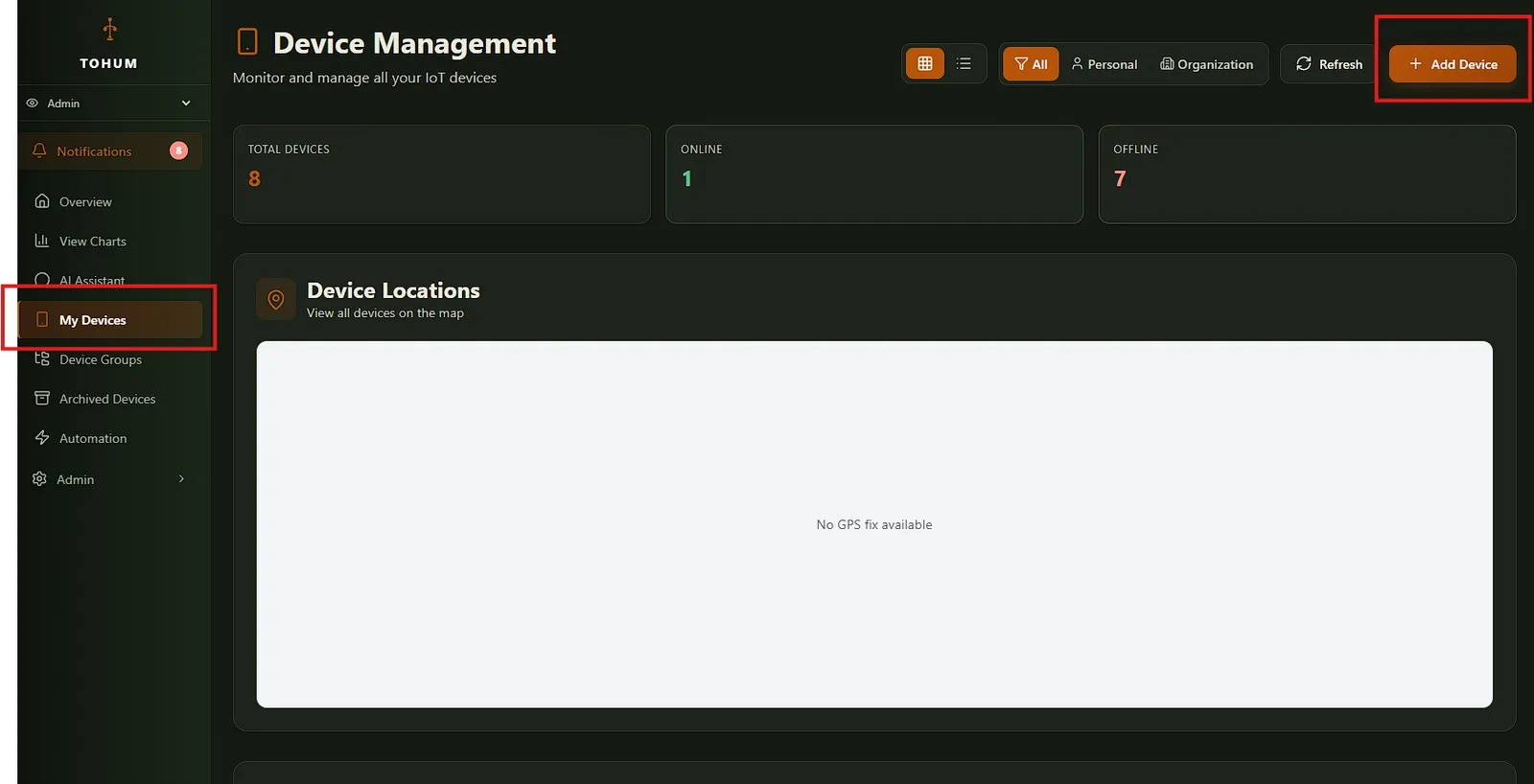The width and height of the screenshot is (1534, 784).
Task: Open Automation lightning icon
Action: coord(42,438)
